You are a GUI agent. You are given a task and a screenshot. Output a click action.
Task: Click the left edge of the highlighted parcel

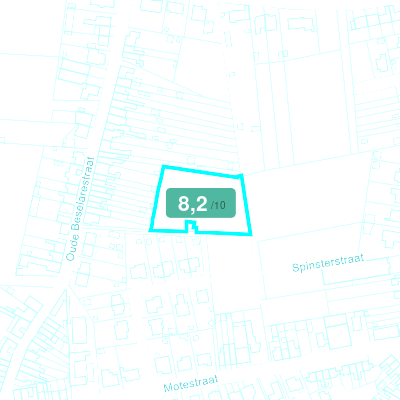[x=156, y=198]
